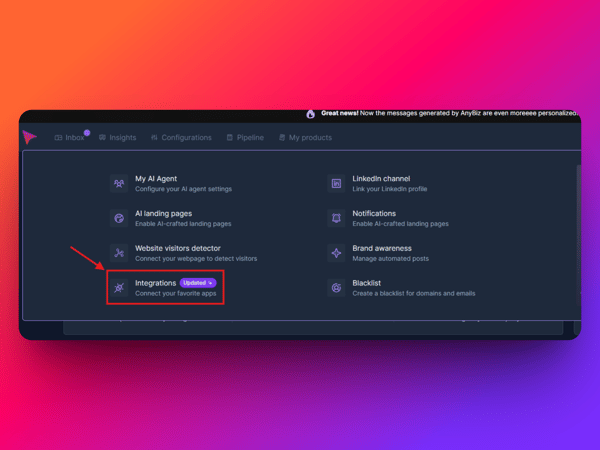
Task: Open the Integrations menu entry
Action: pos(156,283)
